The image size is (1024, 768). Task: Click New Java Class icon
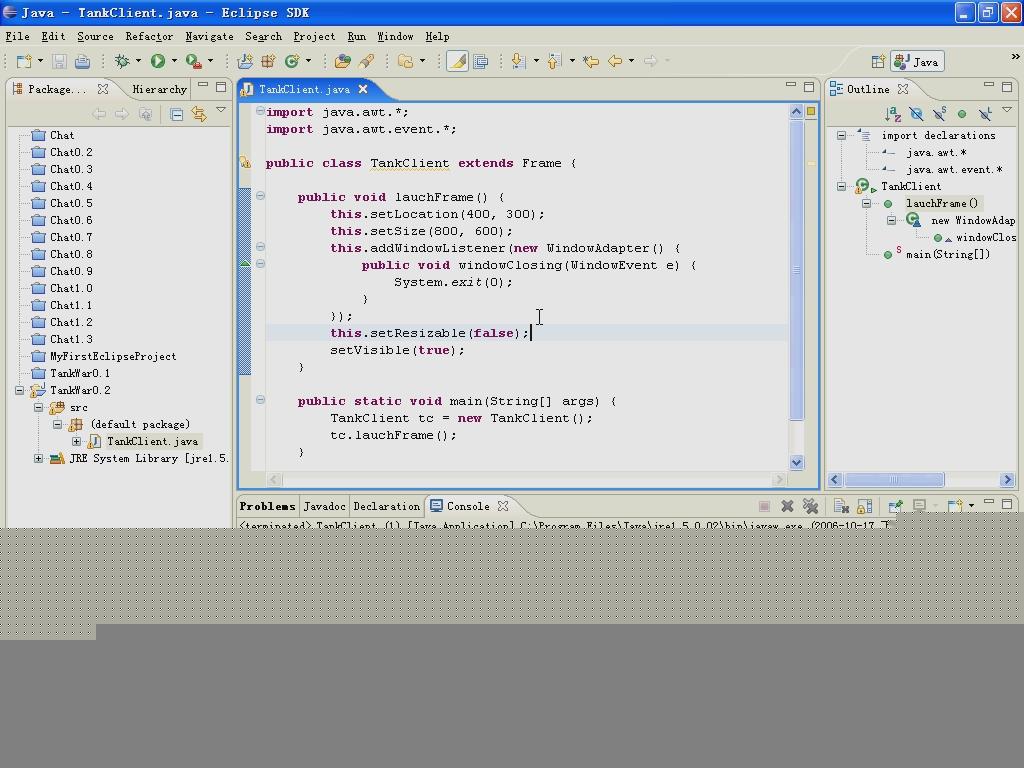tap(291, 61)
